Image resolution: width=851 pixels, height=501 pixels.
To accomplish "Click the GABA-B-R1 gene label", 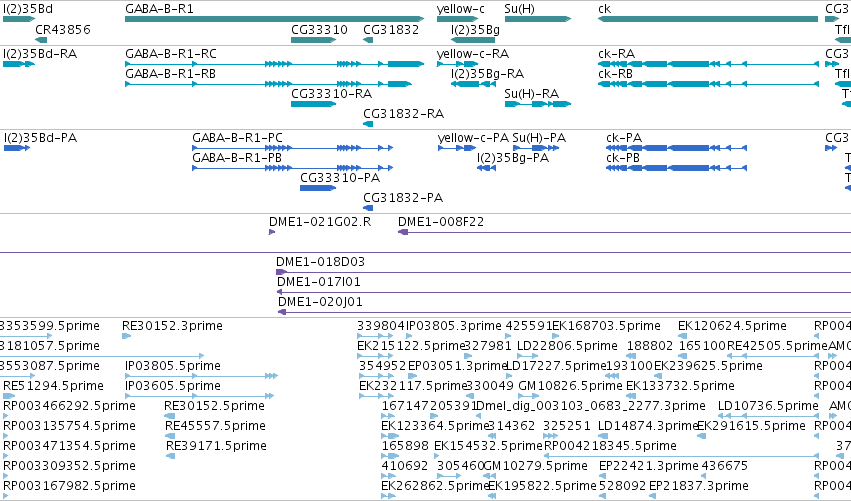I will (159, 9).
